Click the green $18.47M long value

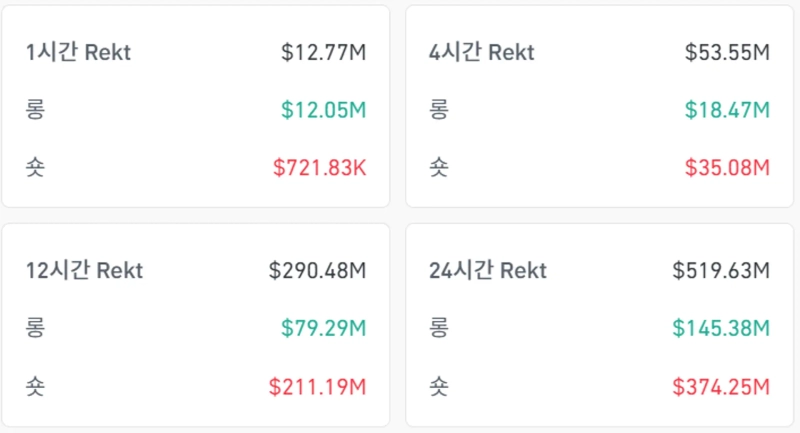(x=727, y=110)
